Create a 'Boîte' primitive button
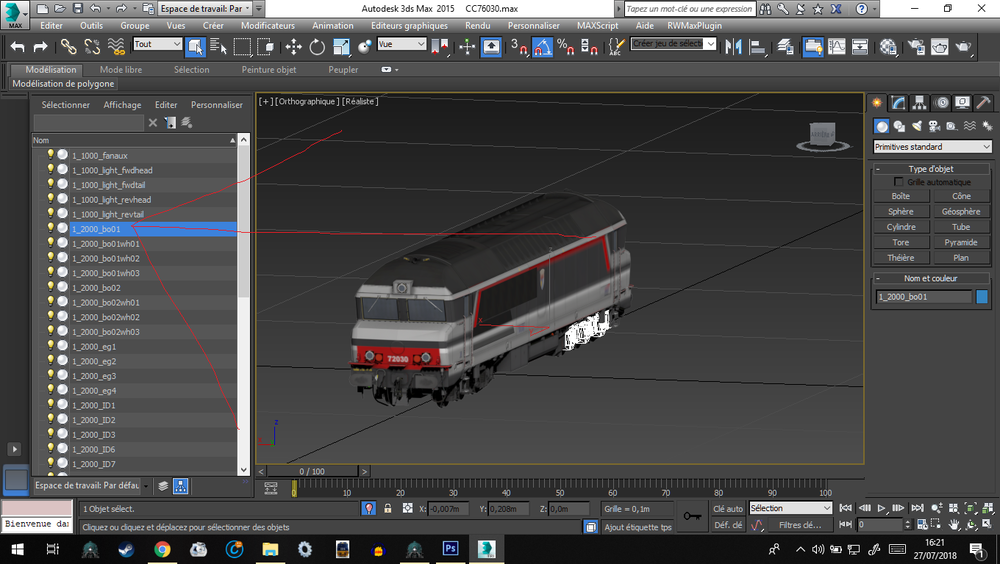The height and width of the screenshot is (564, 1000). pyautogui.click(x=901, y=196)
